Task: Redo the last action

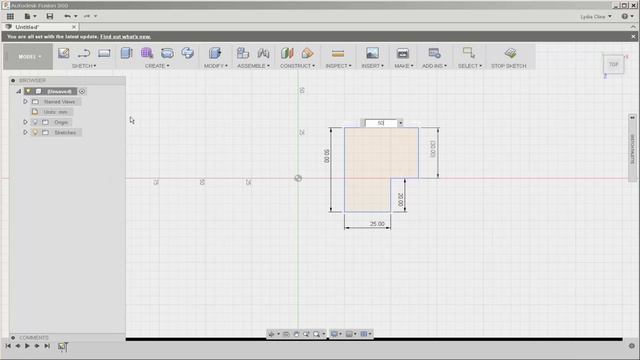Action: point(87,16)
